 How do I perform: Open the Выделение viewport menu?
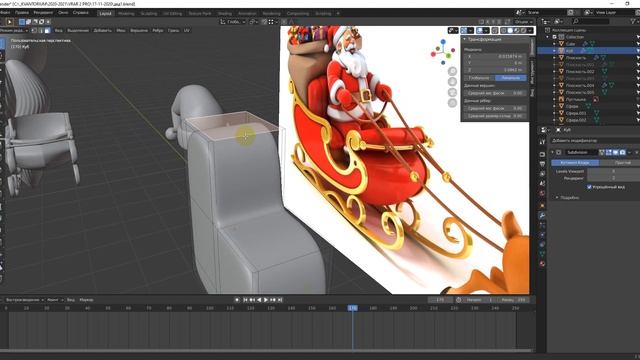coord(78,31)
